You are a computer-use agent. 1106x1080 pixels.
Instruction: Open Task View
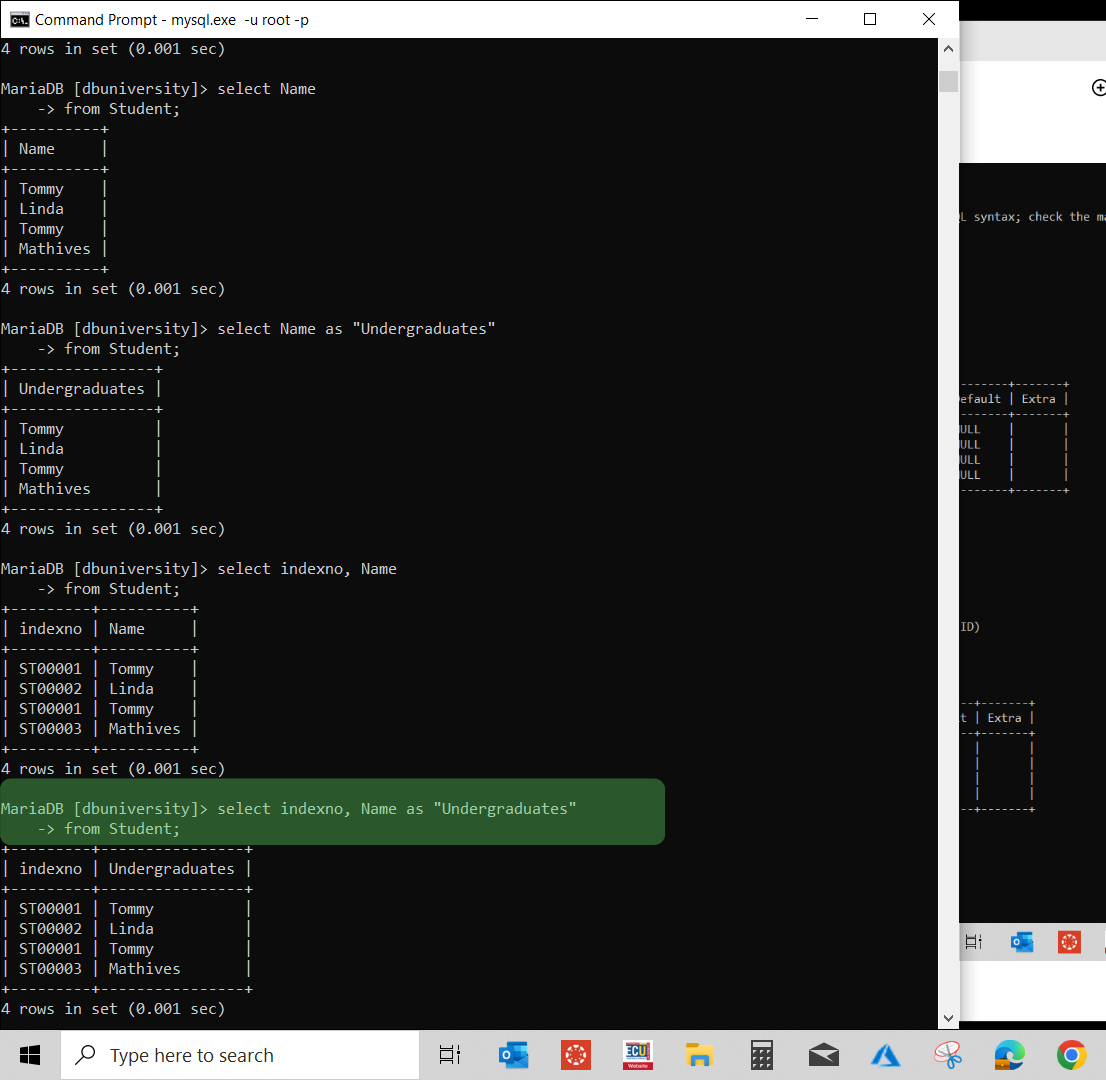click(x=449, y=1055)
